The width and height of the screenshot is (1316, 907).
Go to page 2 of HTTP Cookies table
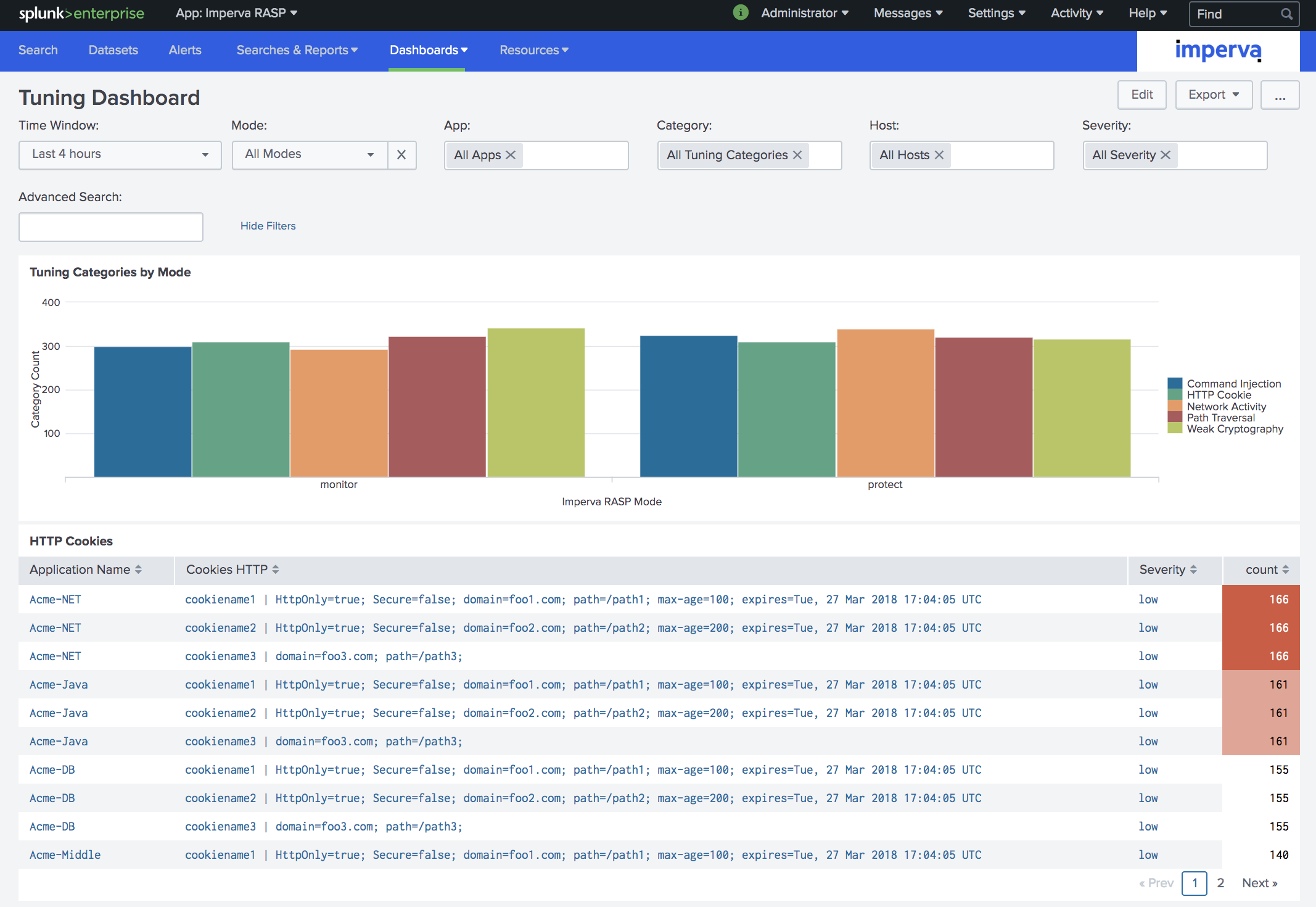click(1220, 883)
